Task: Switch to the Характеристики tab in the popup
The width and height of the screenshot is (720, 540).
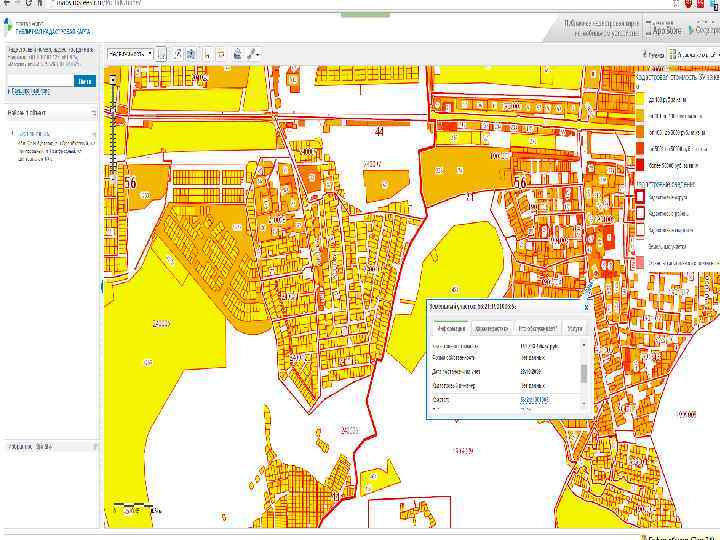Action: 491,328
